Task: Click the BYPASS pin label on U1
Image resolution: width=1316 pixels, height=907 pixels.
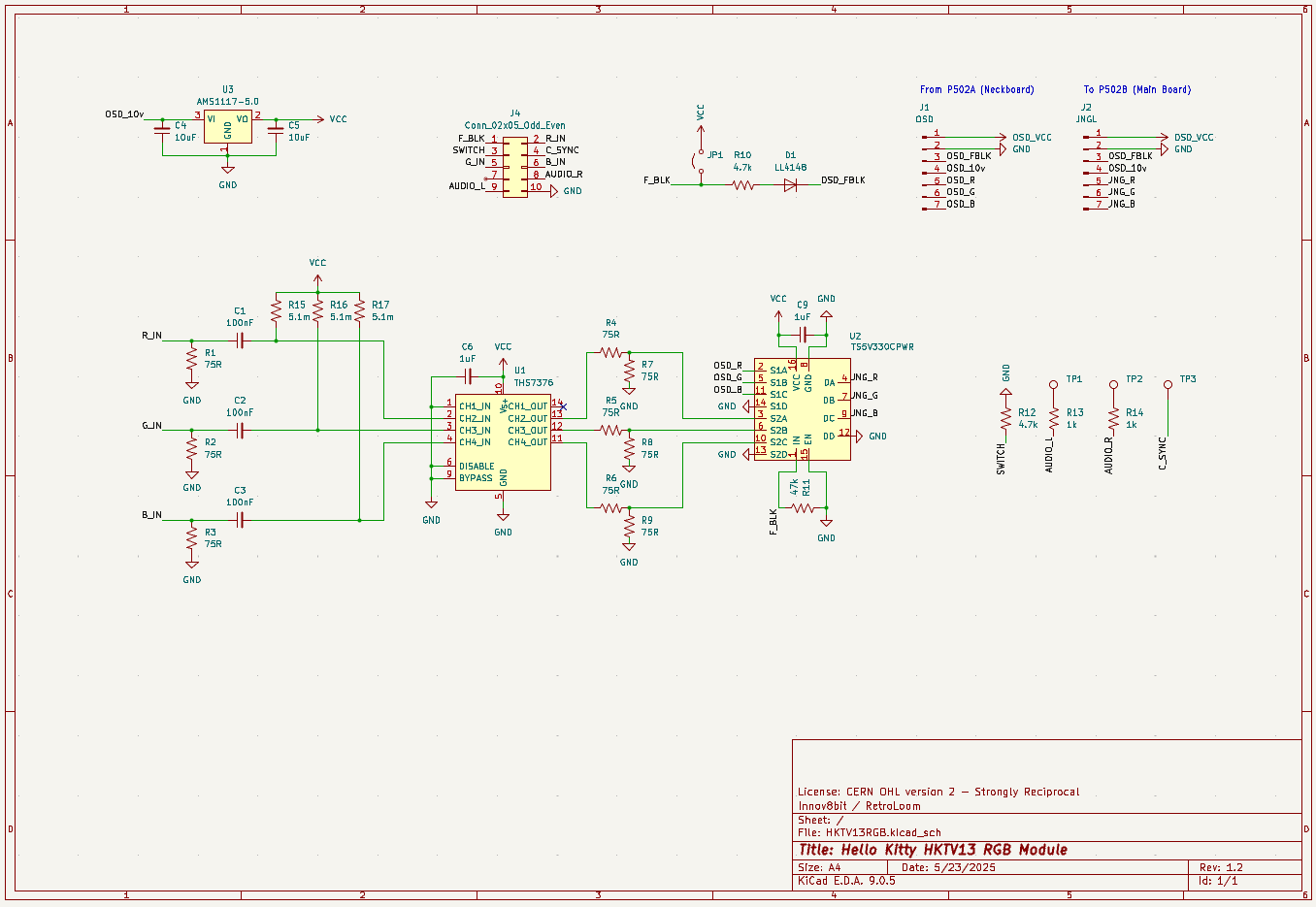Action: point(476,478)
